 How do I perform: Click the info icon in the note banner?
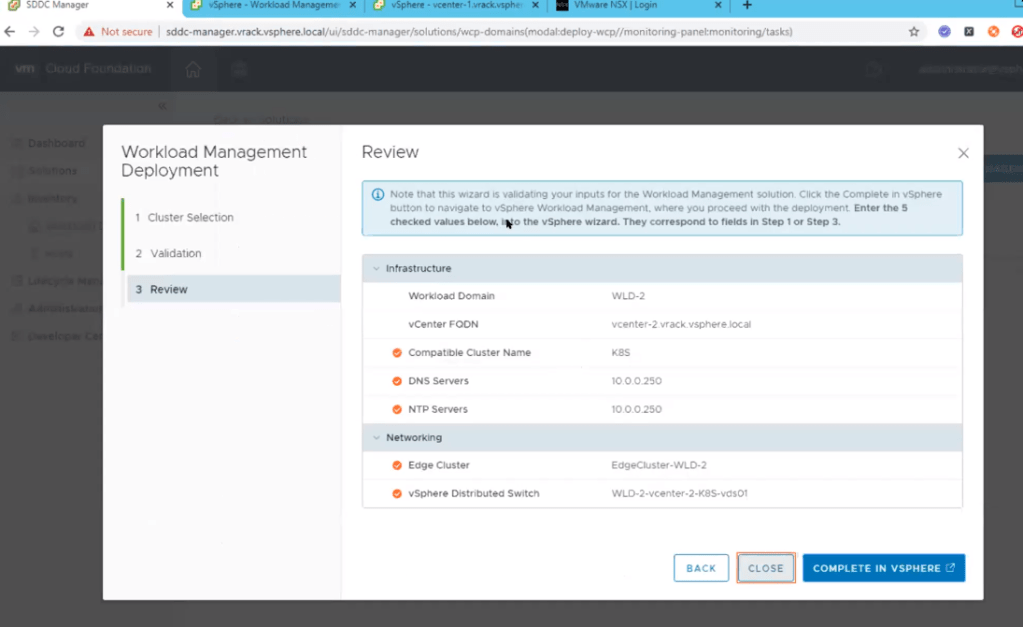coord(377,195)
